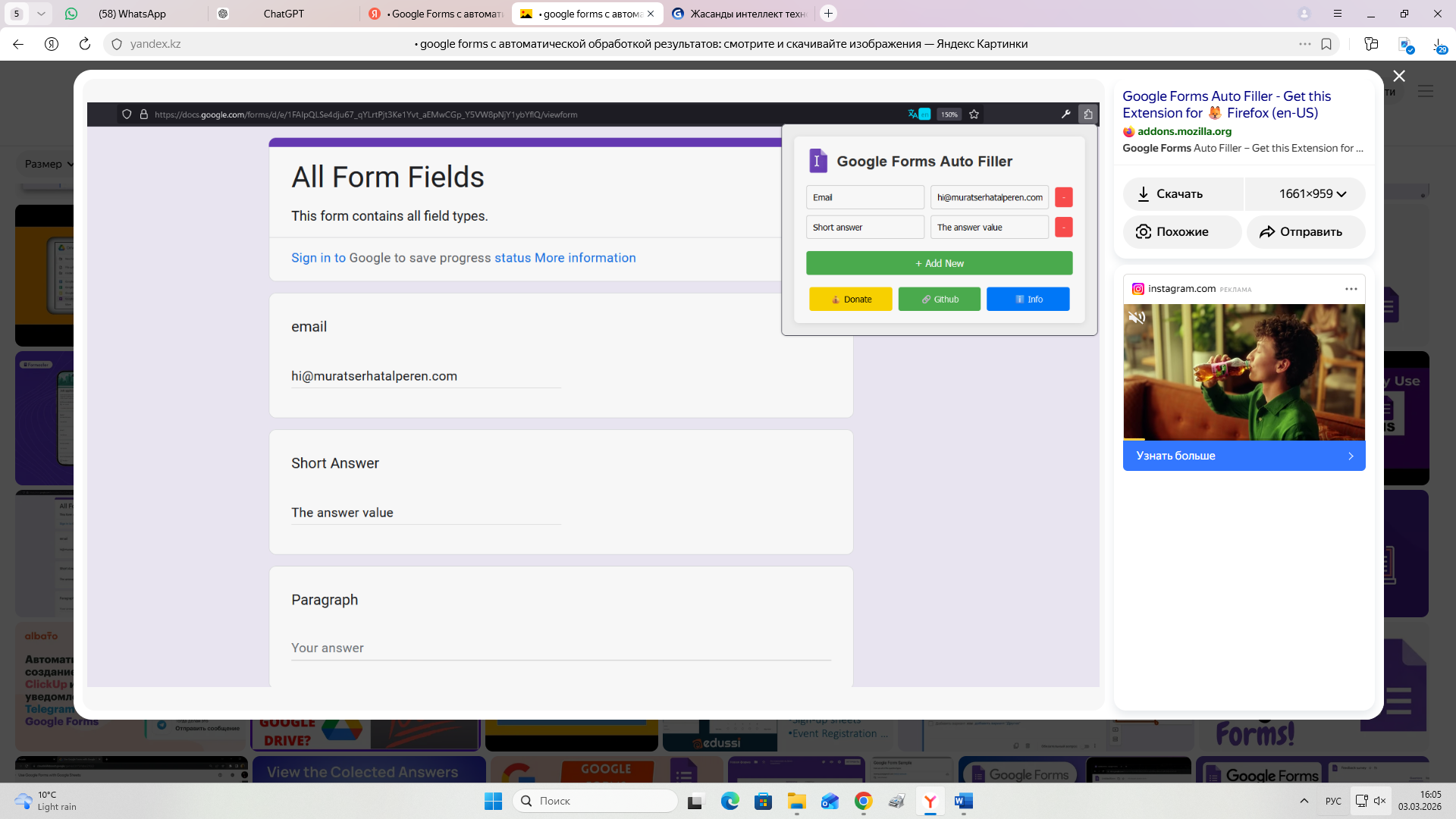Click the Узнать больше ad banner
This screenshot has height=819, width=1456.
click(1243, 456)
